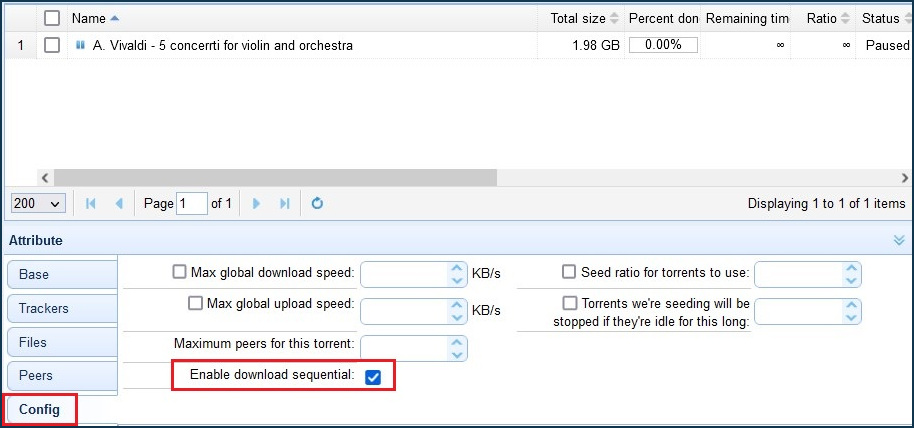The image size is (914, 428).
Task: Focus Max global download speed field
Action: coord(405,275)
